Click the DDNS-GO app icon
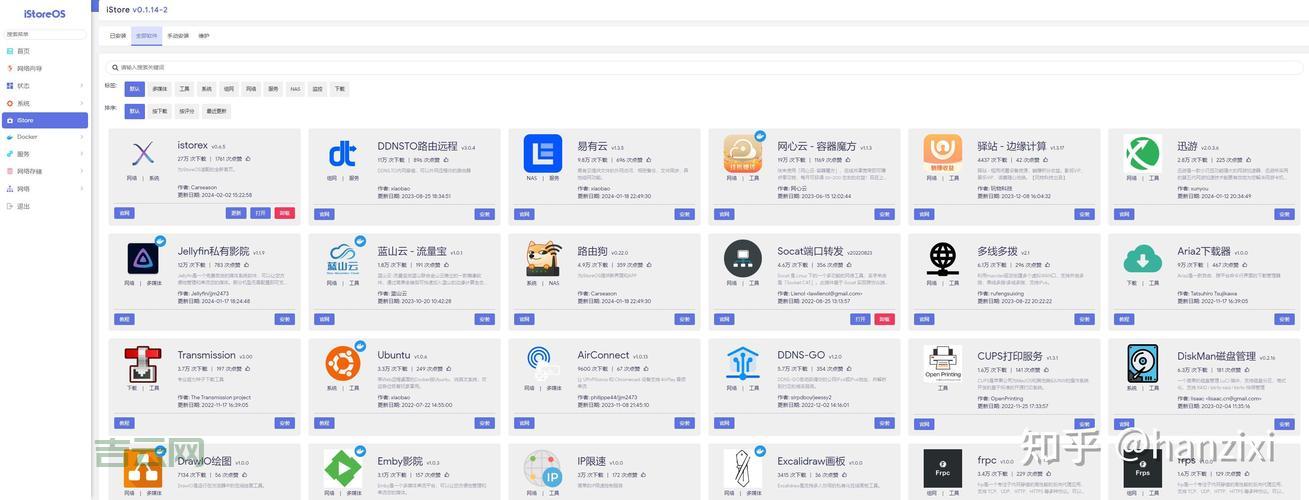1309x500 pixels. point(743,362)
